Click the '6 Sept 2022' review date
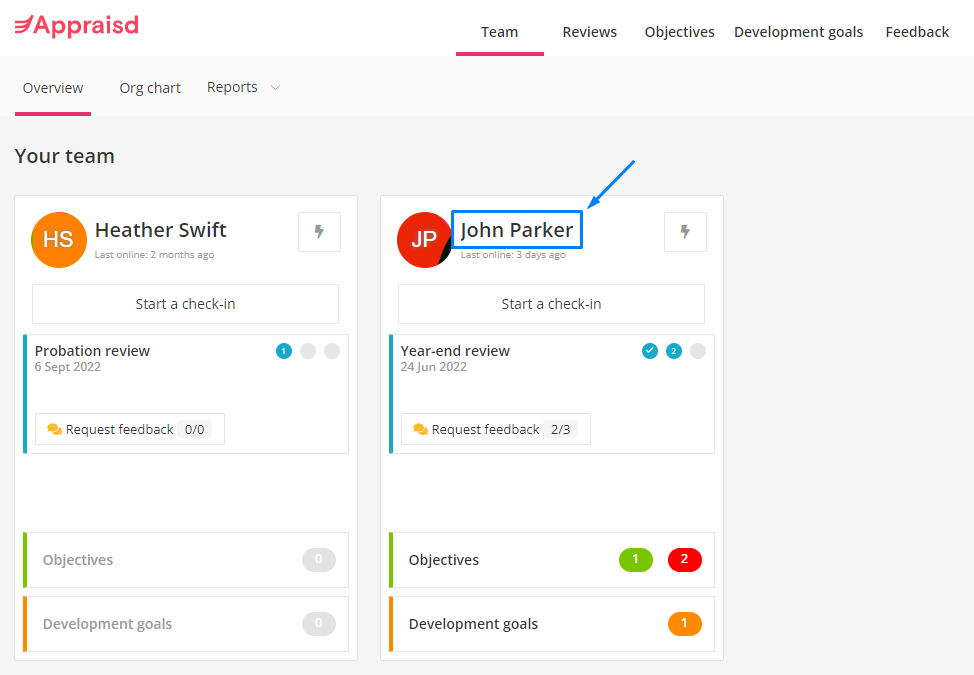Screen dimensions: 974x675 (68, 367)
